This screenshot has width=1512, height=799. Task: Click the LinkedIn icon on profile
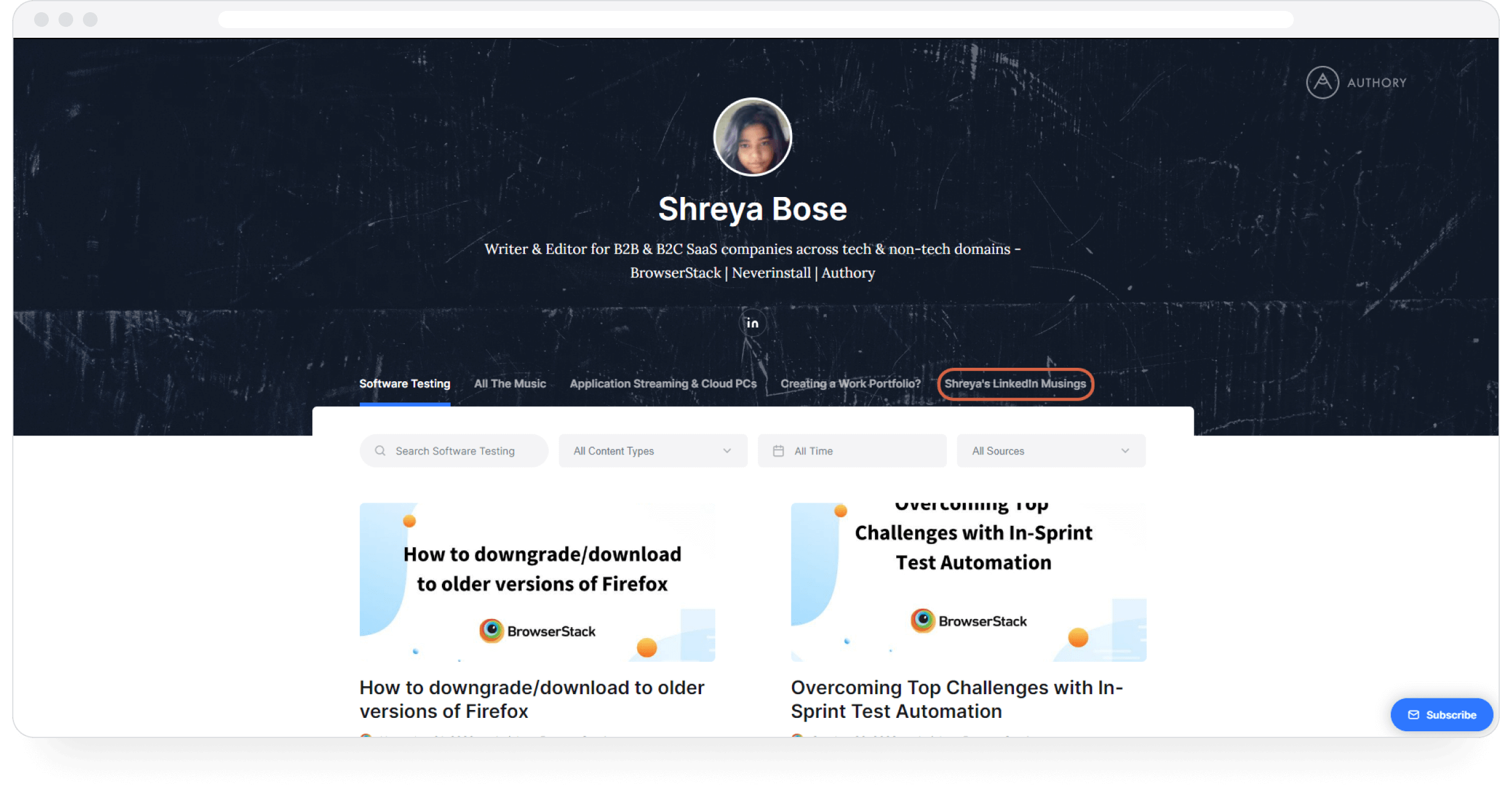pos(752,323)
